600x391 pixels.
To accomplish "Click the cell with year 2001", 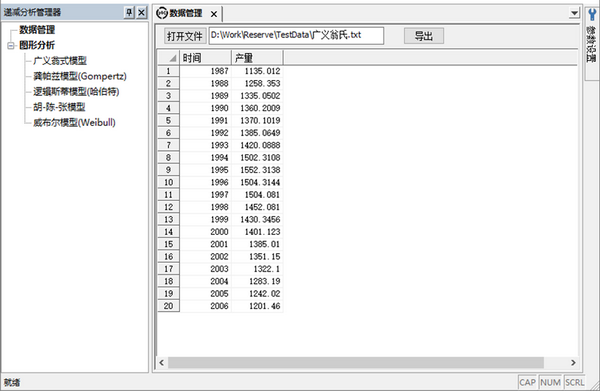I will (x=205, y=244).
